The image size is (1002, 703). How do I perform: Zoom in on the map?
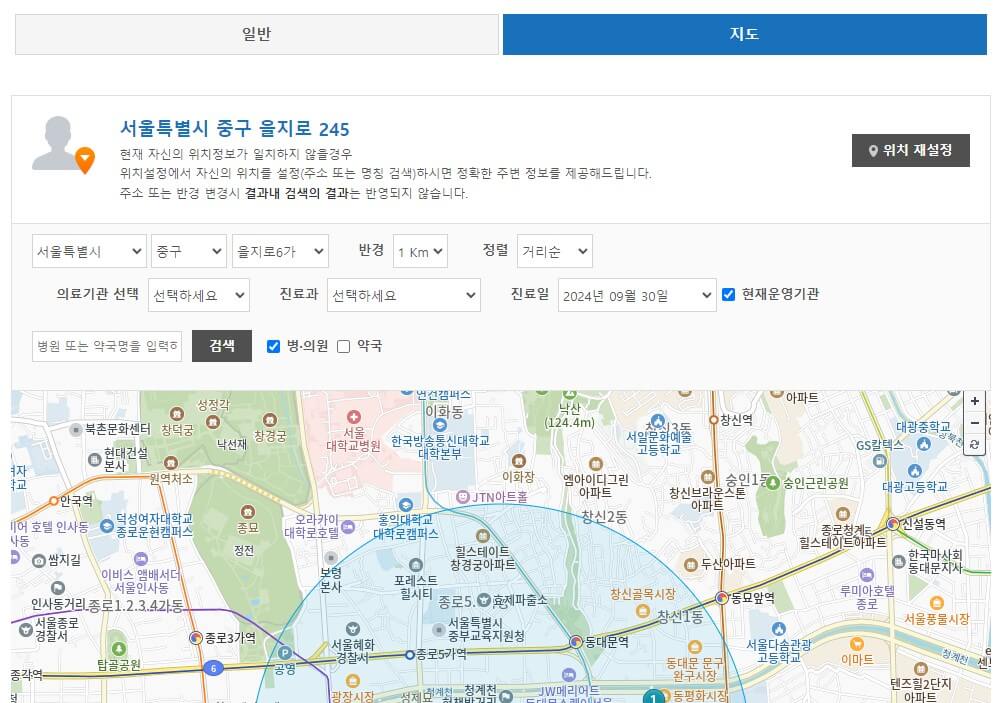[974, 400]
